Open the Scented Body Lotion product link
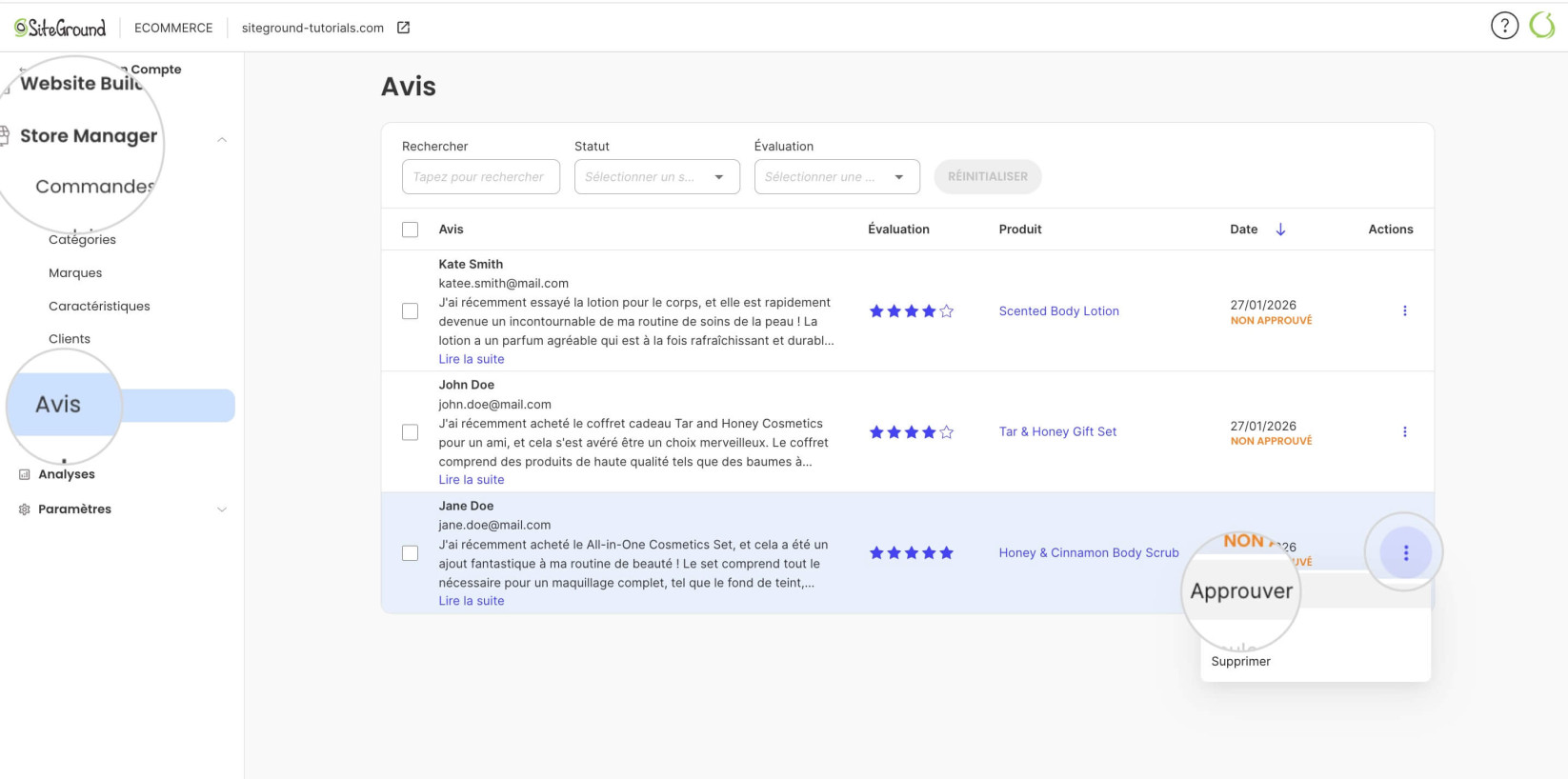Viewport: 1568px width, 779px height. (x=1058, y=311)
